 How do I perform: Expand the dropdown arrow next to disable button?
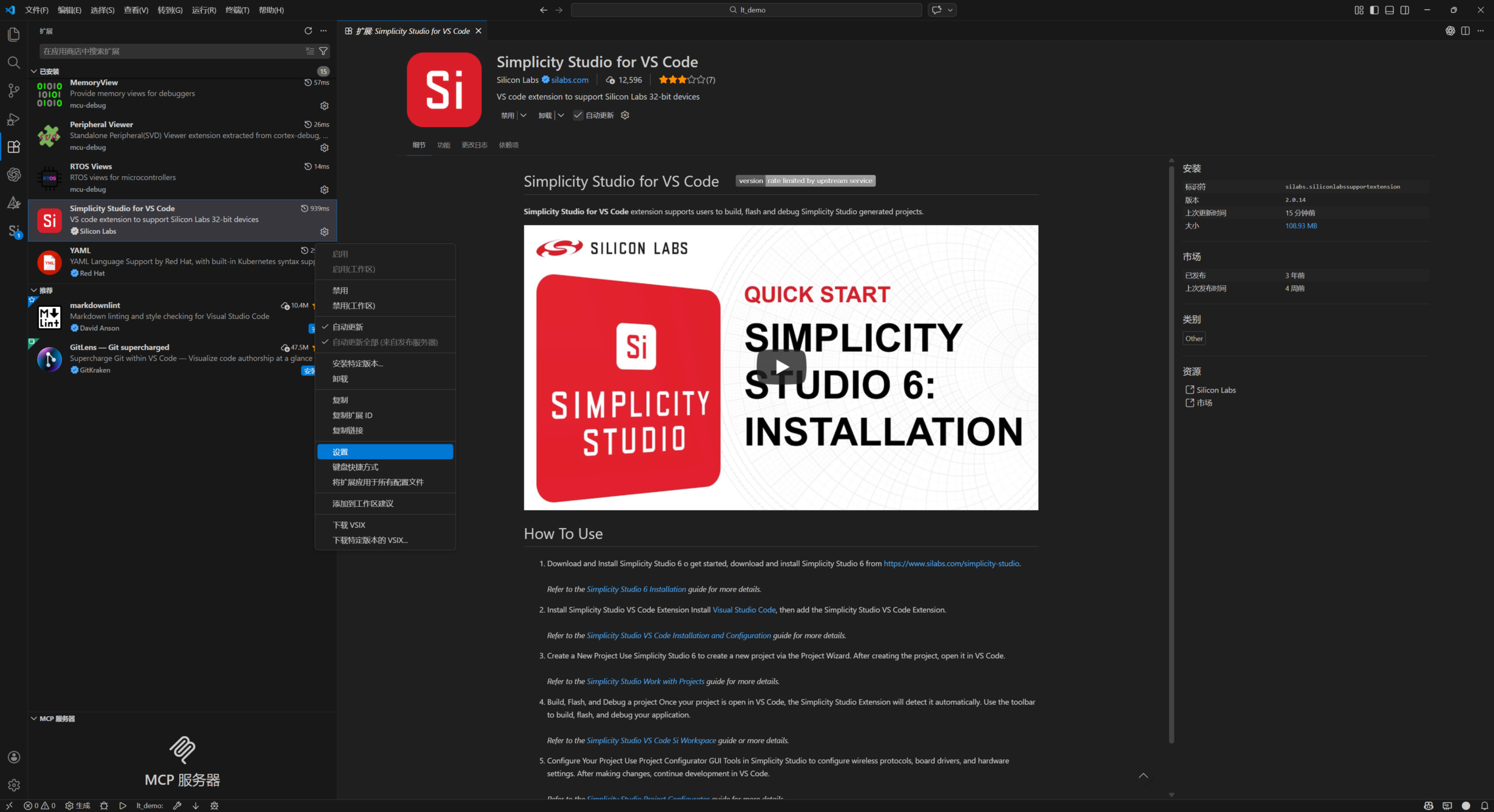(523, 115)
